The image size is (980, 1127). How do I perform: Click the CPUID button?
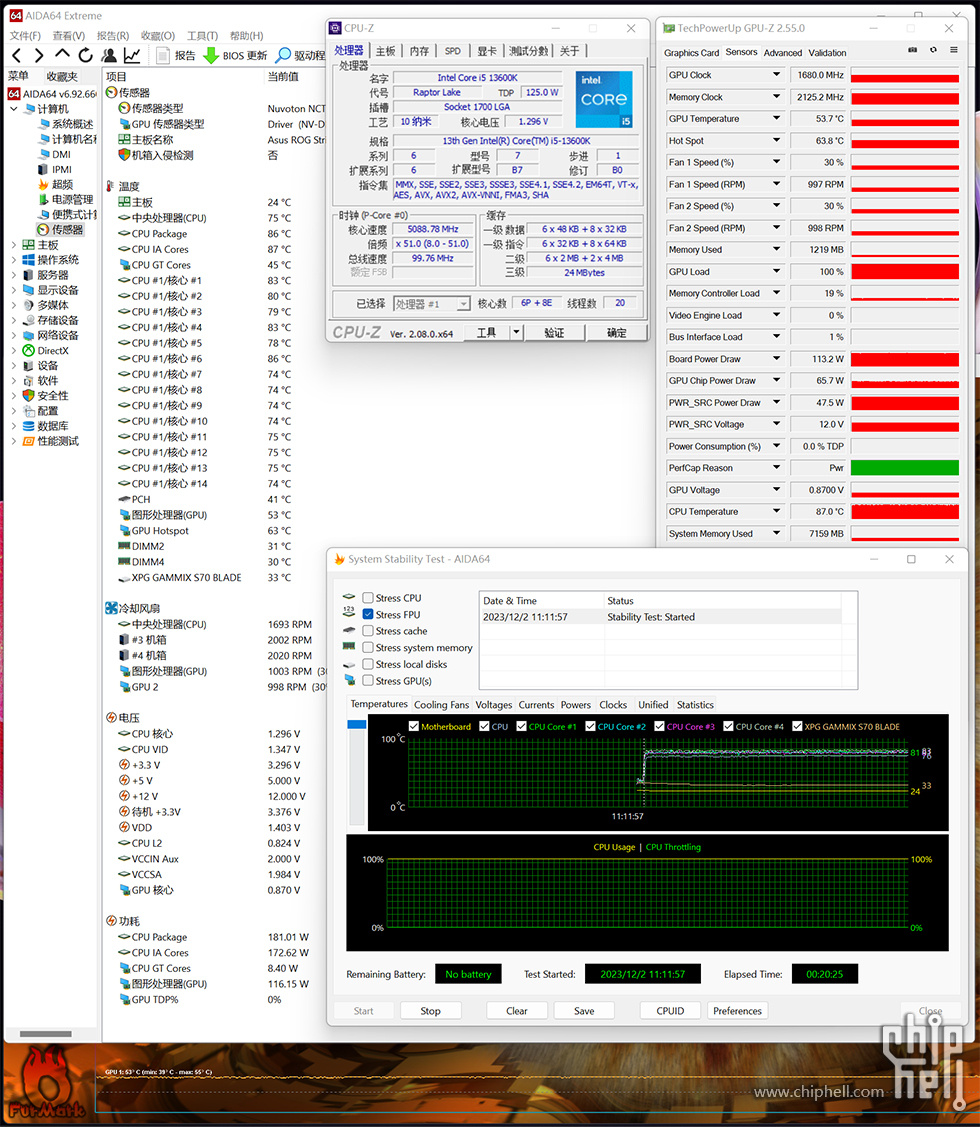click(x=670, y=1011)
